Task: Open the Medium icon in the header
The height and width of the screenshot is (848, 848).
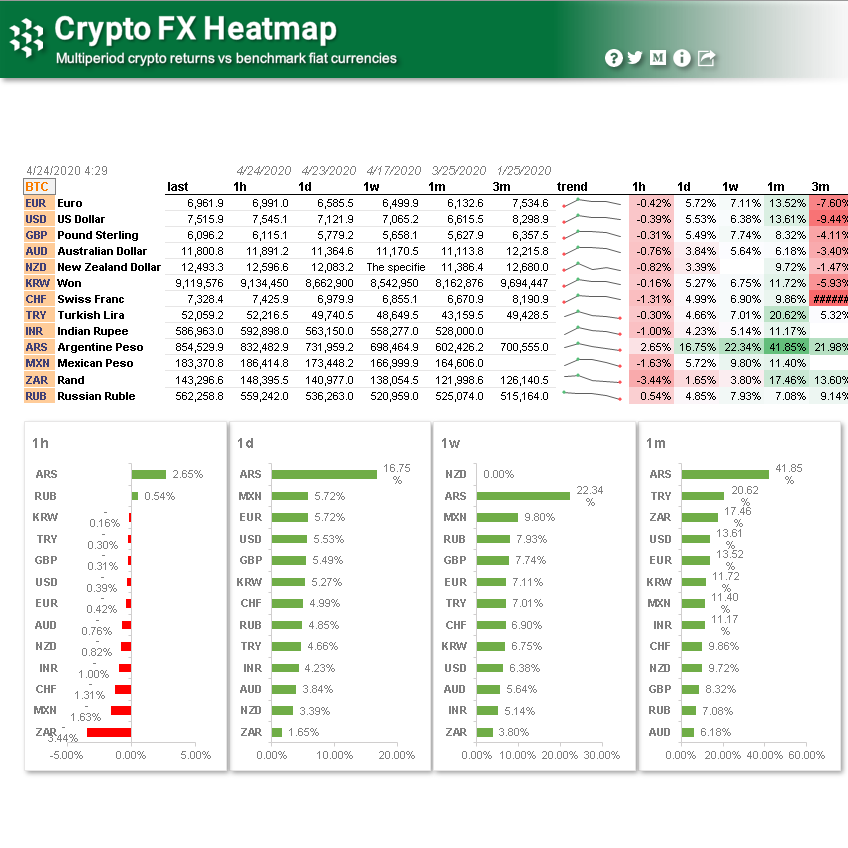Action: coord(658,58)
